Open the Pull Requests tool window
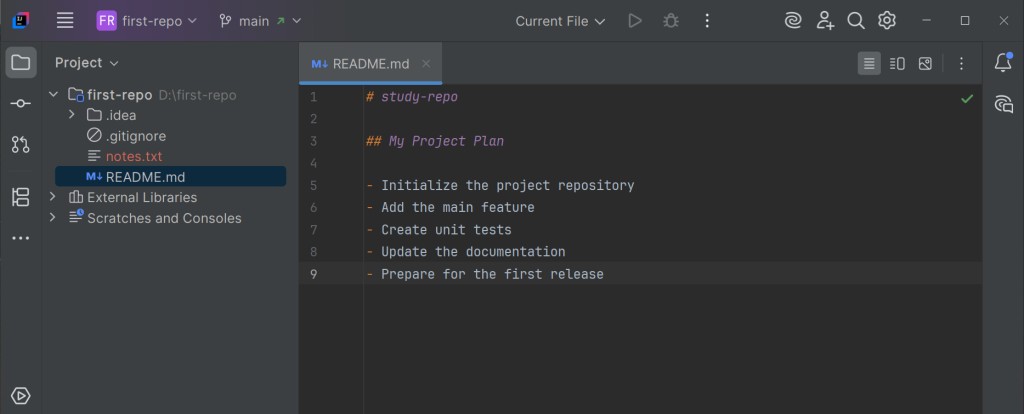The image size is (1024, 414). pyautogui.click(x=21, y=144)
